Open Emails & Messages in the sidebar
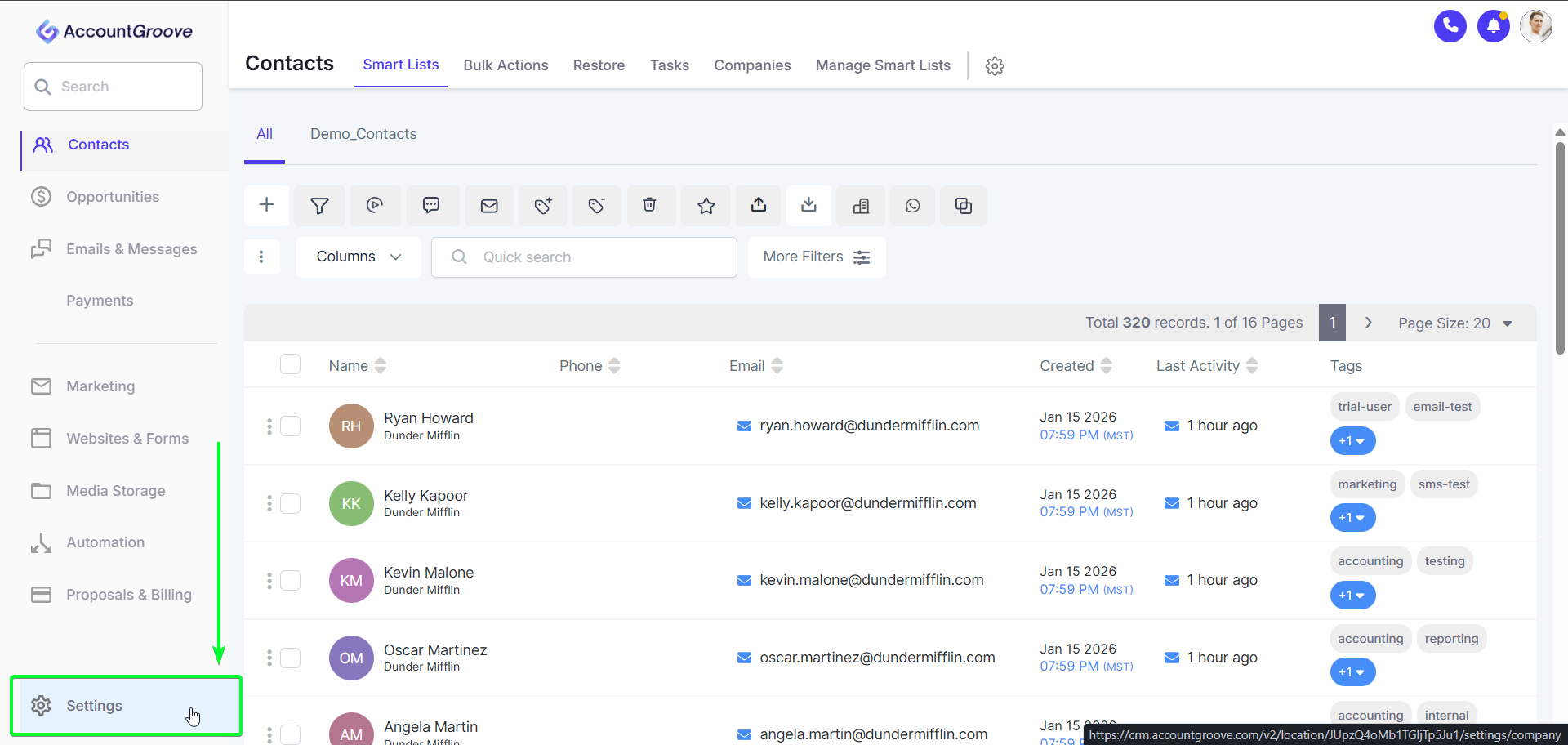The width and height of the screenshot is (1568, 745). tap(131, 249)
